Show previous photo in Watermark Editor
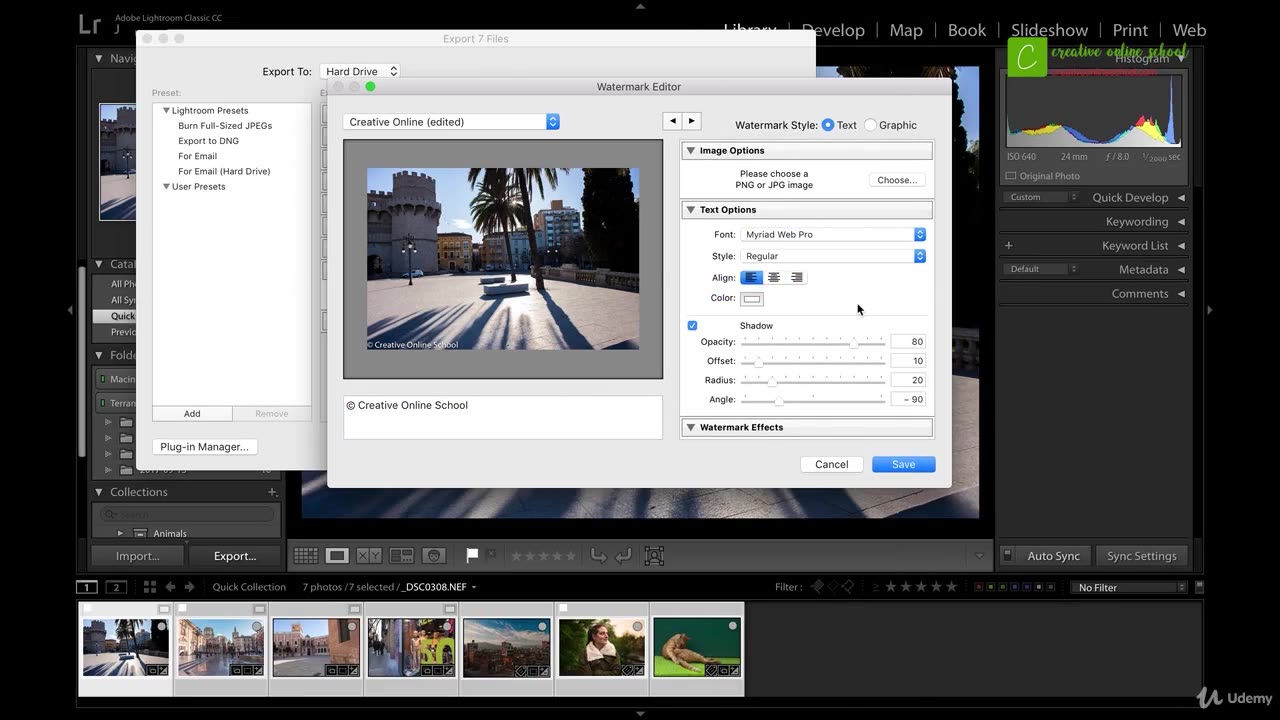This screenshot has height=720, width=1280. pos(673,121)
